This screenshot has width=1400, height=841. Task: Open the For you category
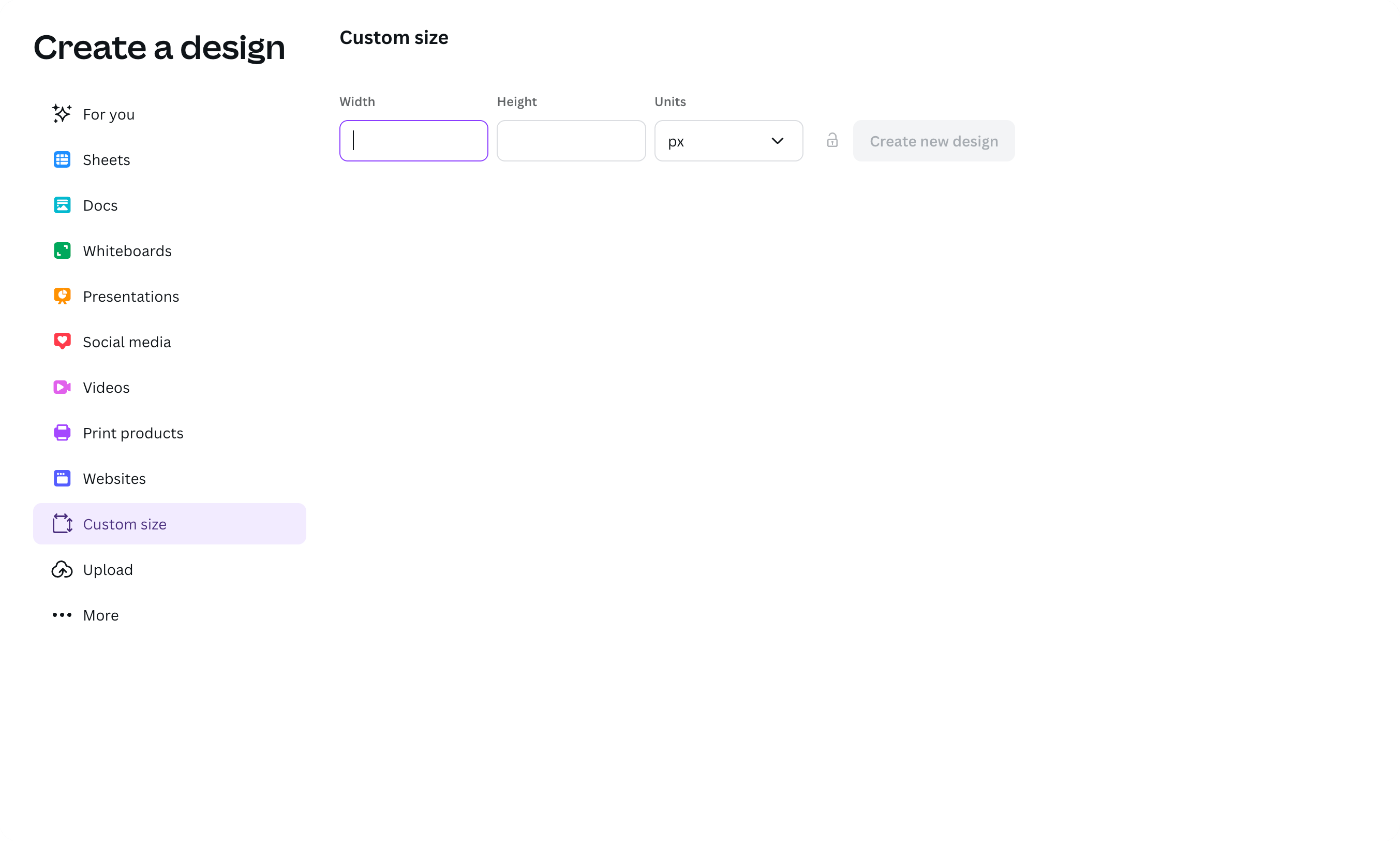click(169, 114)
